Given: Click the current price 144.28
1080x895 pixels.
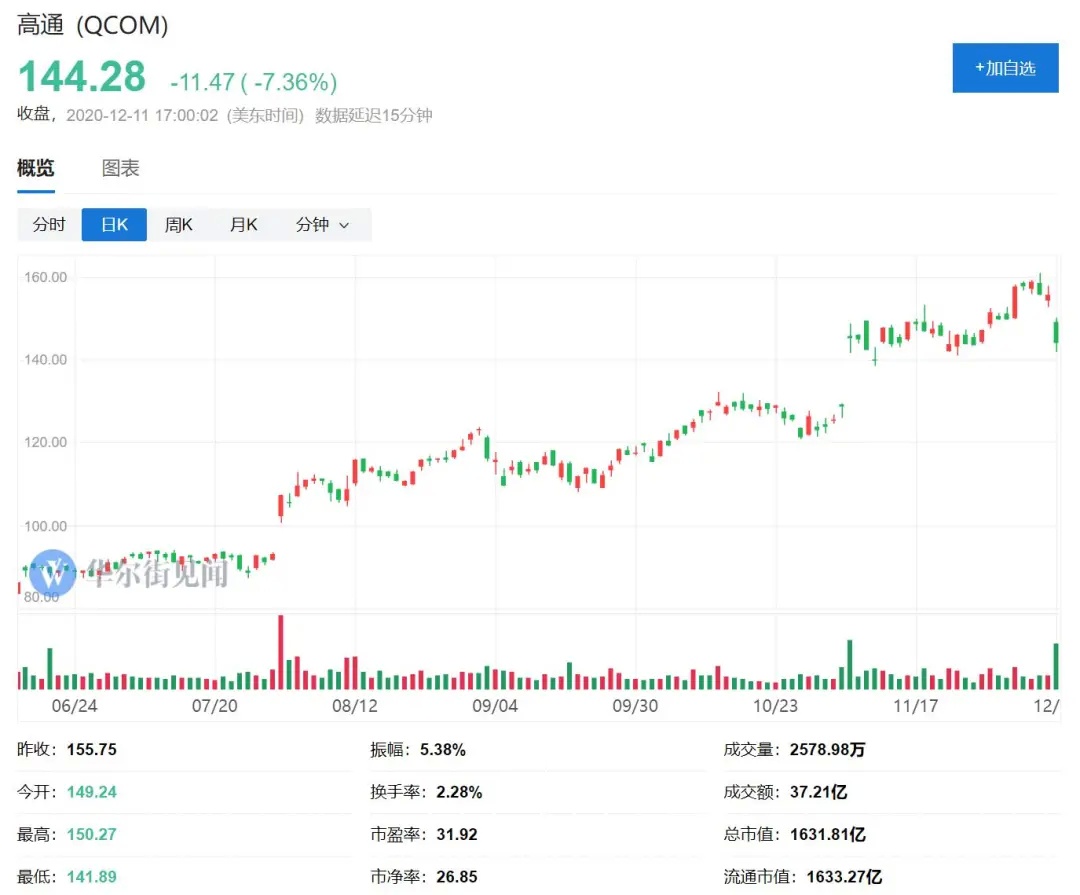Looking at the screenshot, I should [x=82, y=76].
